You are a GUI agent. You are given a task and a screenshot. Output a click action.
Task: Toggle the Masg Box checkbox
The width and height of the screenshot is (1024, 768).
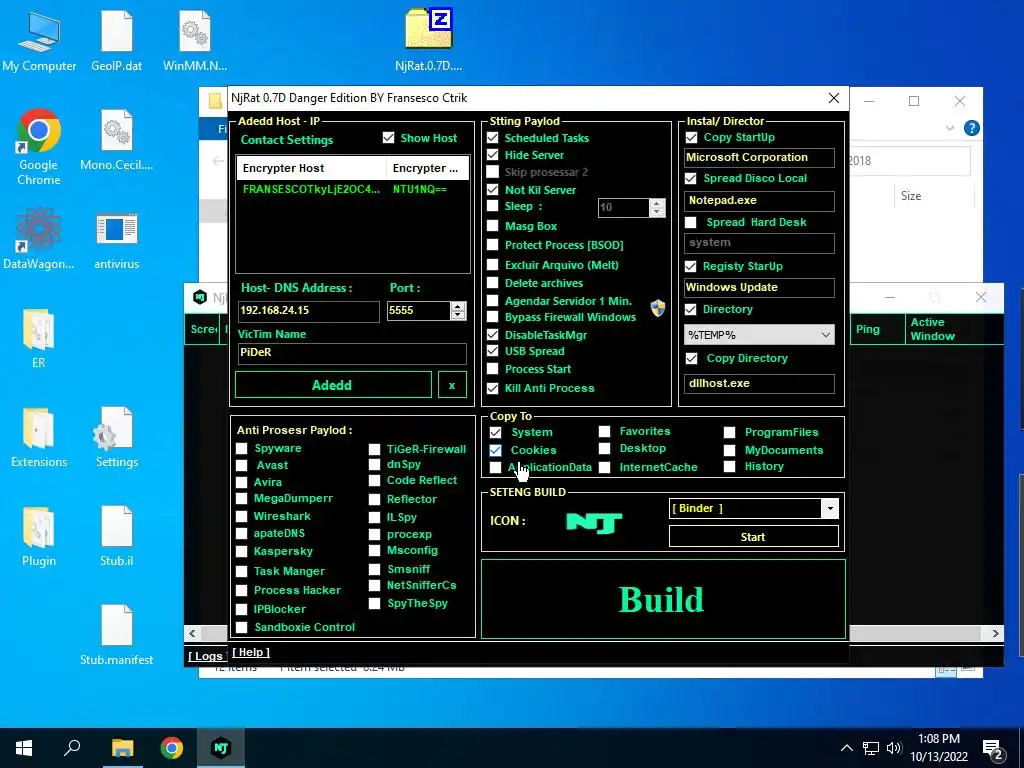(x=492, y=226)
